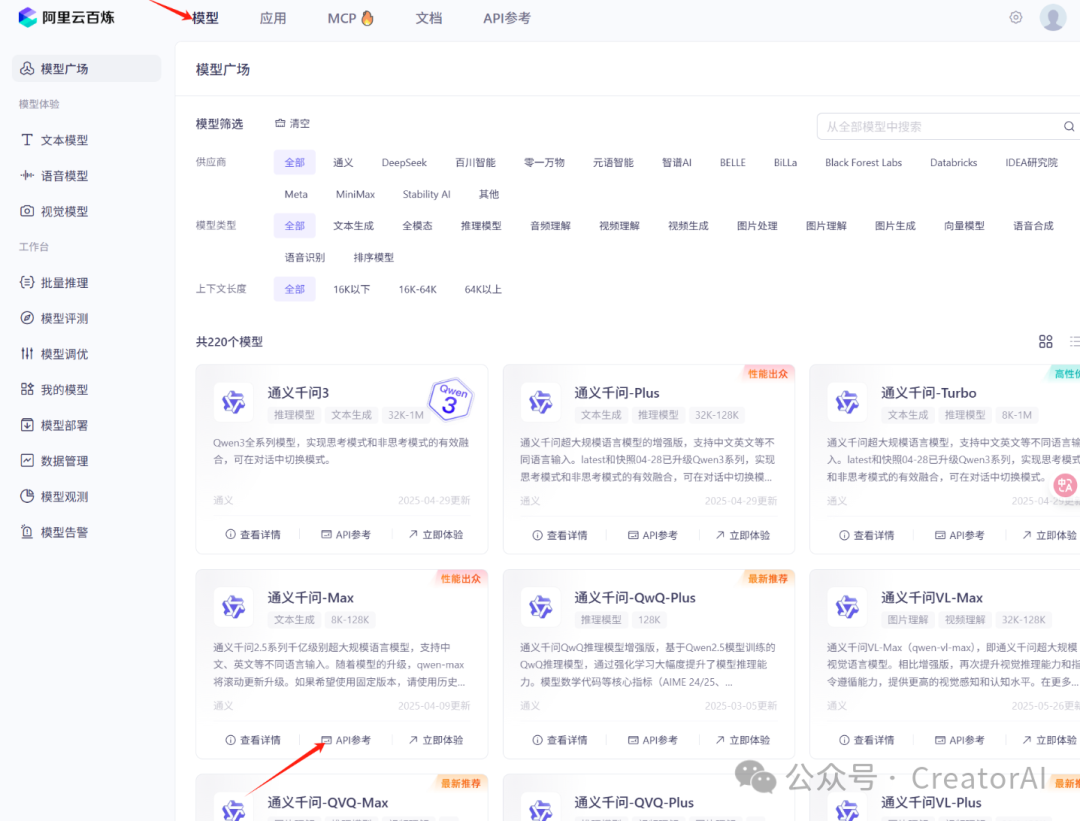
Task: Filter model type by 向量模型
Action: 964,226
